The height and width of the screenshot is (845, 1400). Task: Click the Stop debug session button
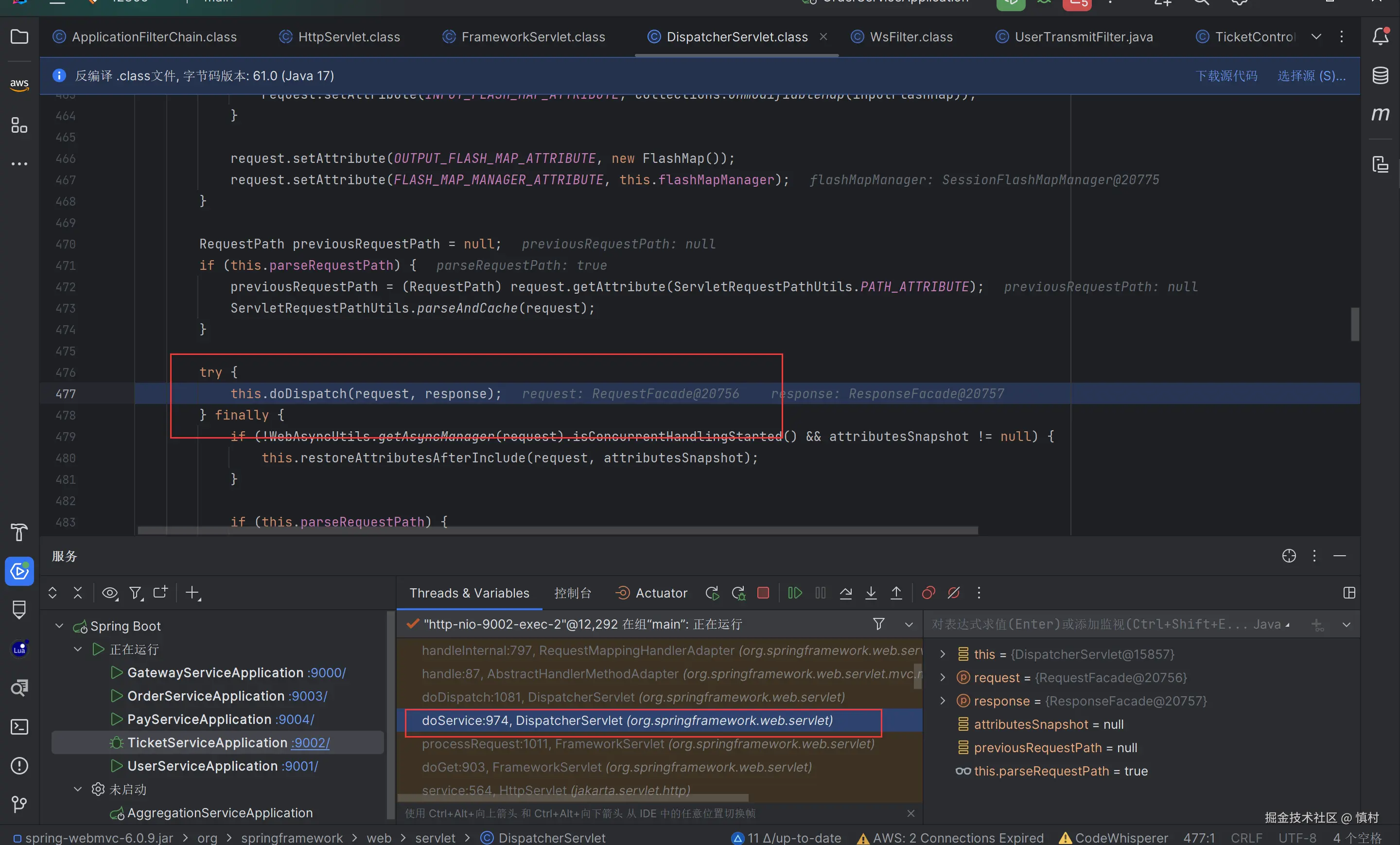(x=763, y=593)
